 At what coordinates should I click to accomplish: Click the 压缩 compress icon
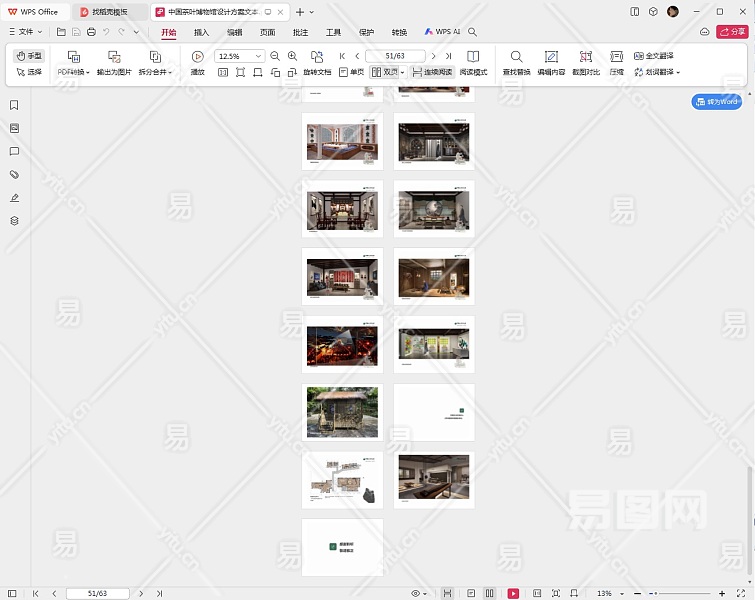[x=617, y=57]
